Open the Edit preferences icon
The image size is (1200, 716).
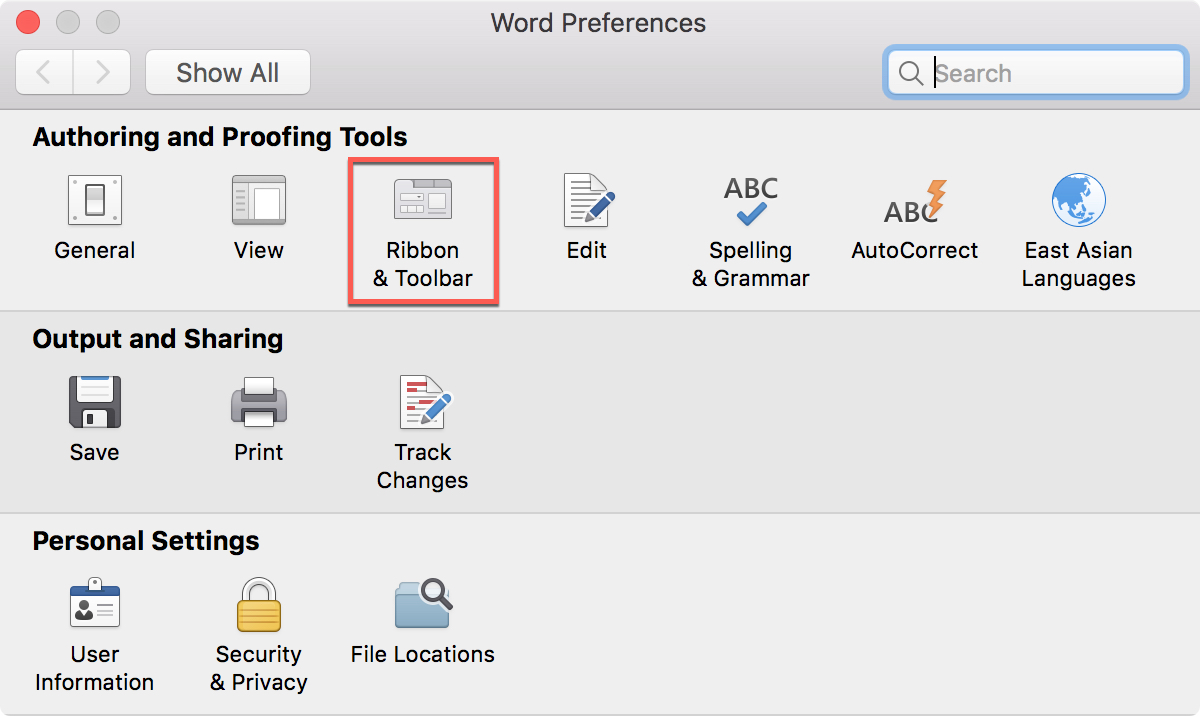588,200
